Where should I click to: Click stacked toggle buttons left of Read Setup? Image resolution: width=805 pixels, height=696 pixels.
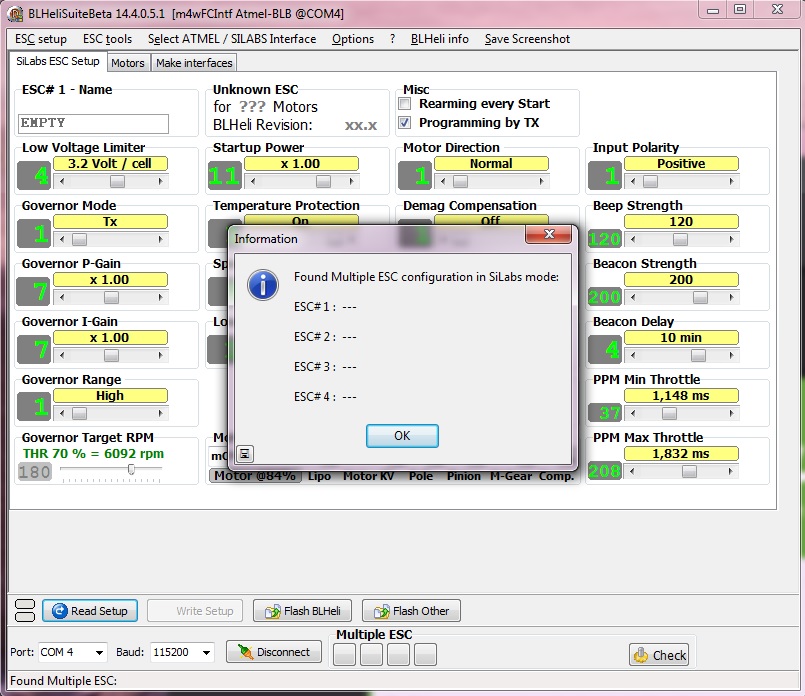pos(25,610)
